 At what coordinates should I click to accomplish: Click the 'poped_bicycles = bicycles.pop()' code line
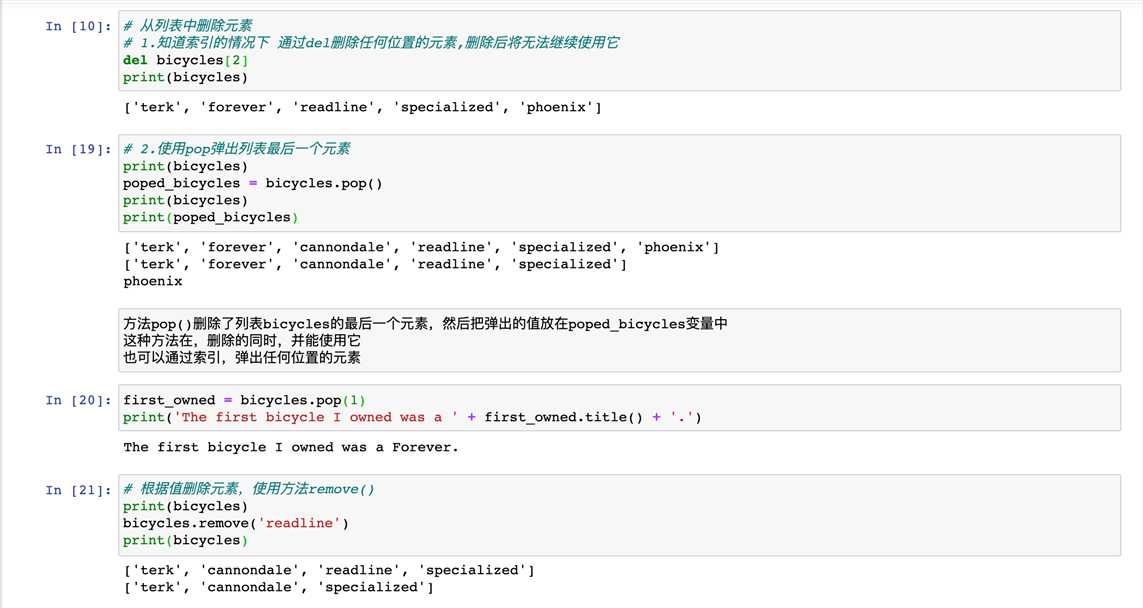click(x=253, y=183)
